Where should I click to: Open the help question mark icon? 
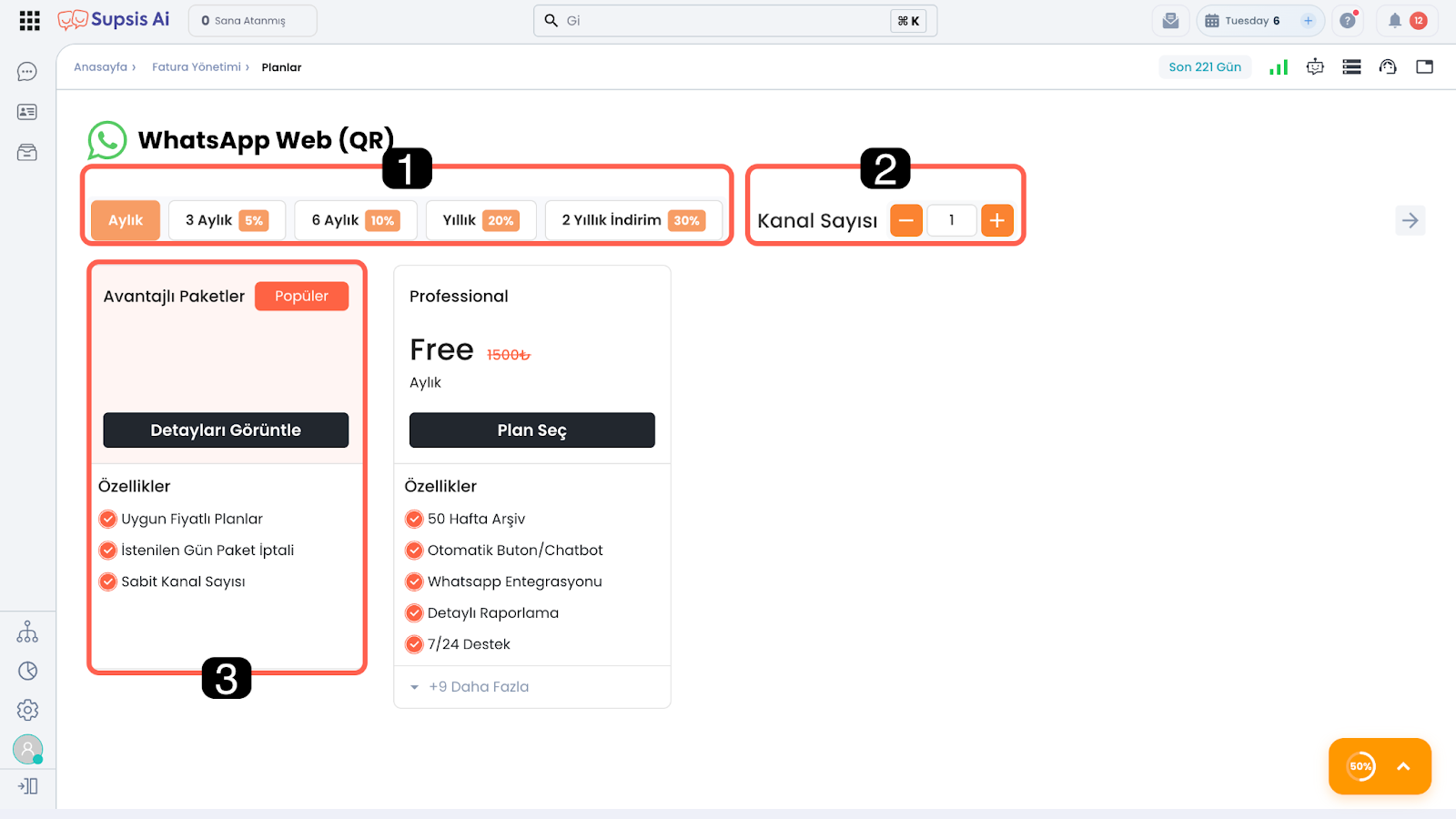point(1348,21)
